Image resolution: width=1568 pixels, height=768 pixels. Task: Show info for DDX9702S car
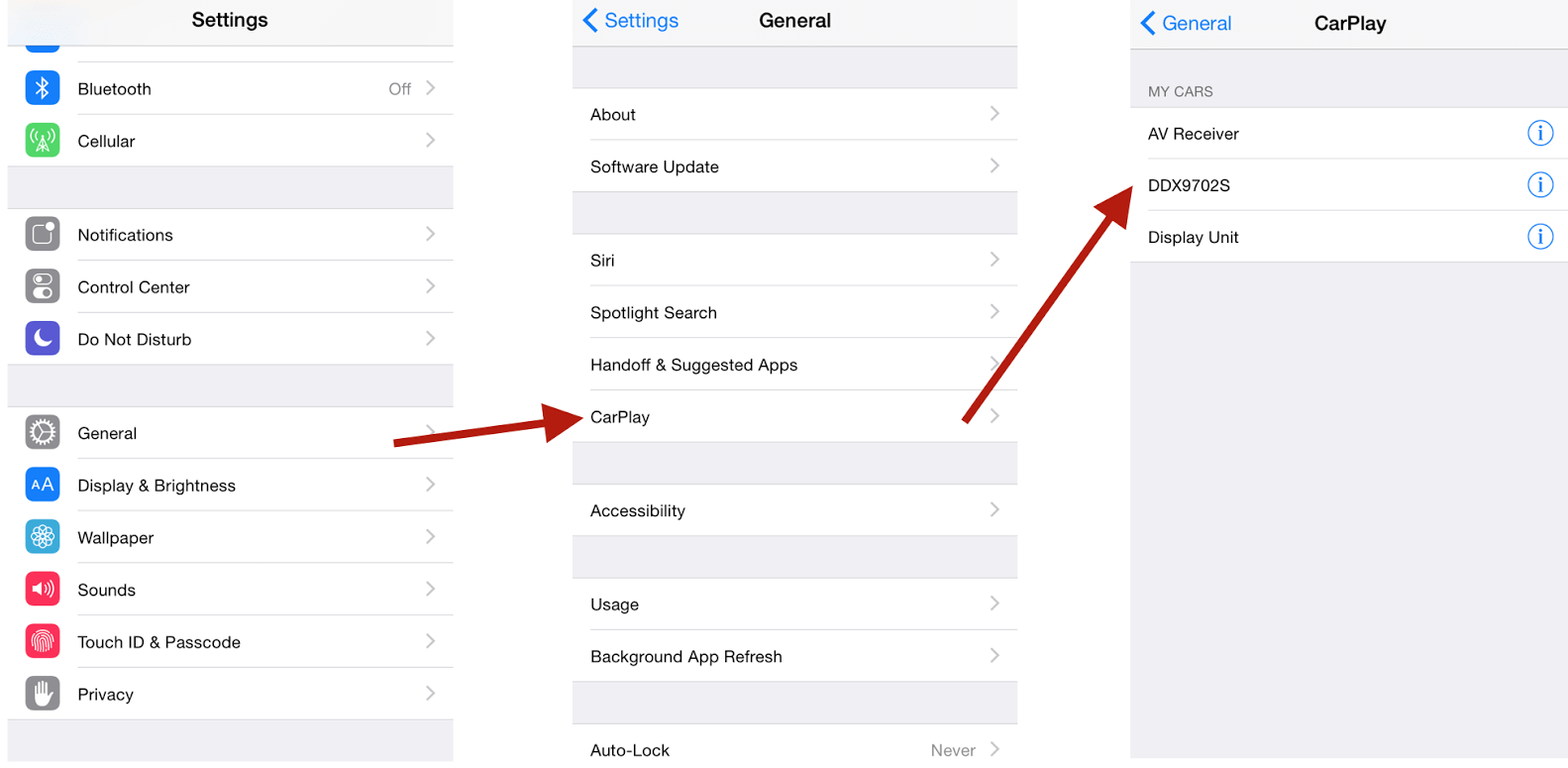point(1539,184)
